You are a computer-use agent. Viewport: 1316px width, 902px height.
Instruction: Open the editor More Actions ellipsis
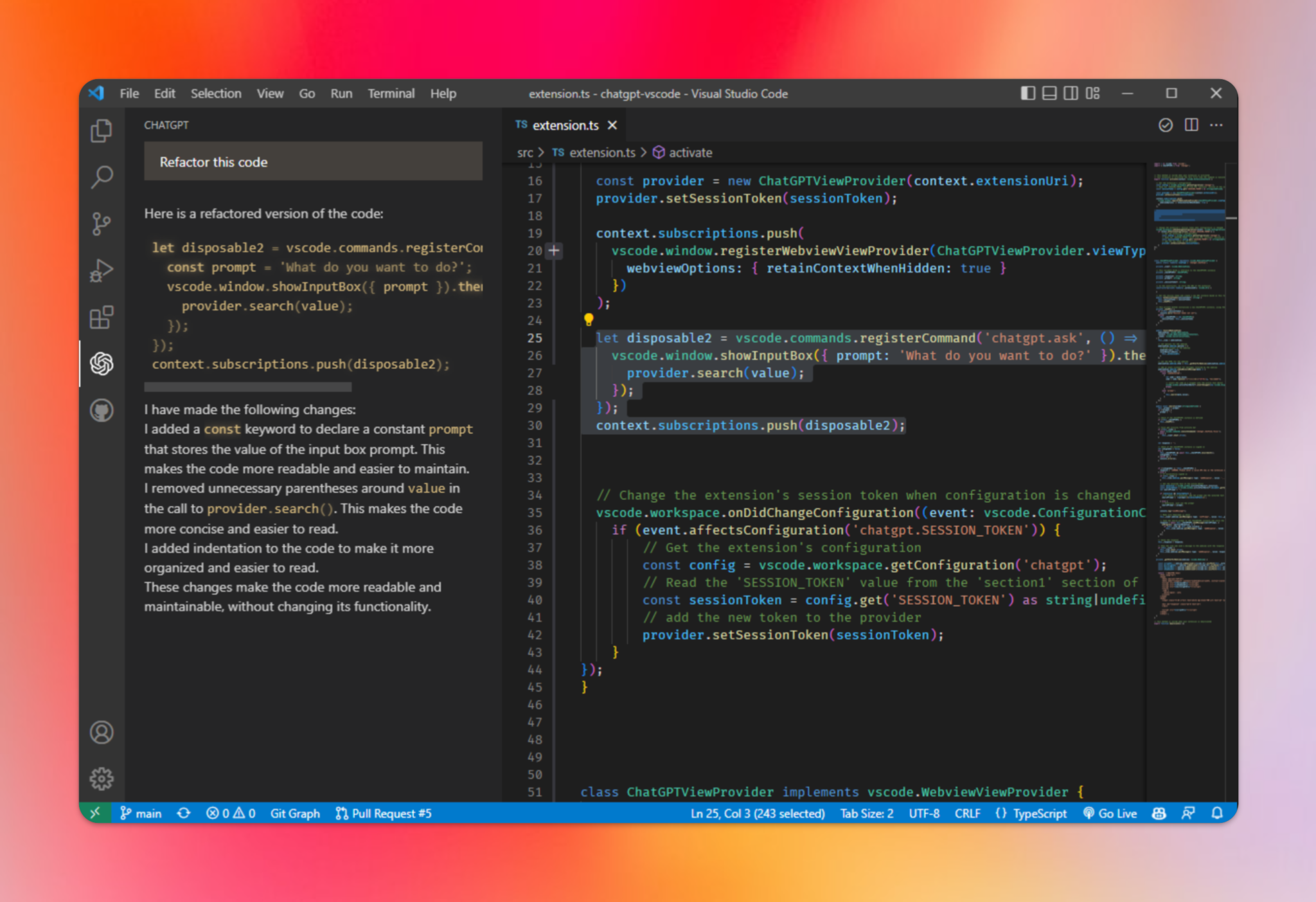coord(1216,125)
